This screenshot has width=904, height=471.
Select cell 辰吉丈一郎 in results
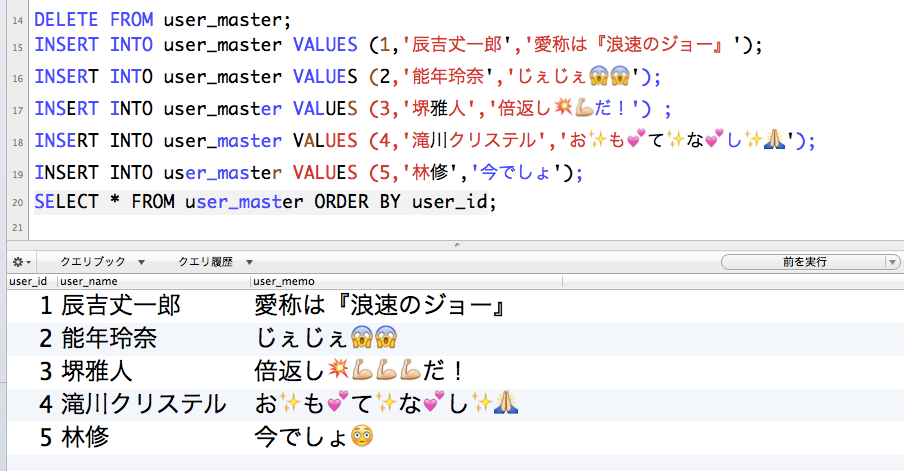click(x=121, y=306)
